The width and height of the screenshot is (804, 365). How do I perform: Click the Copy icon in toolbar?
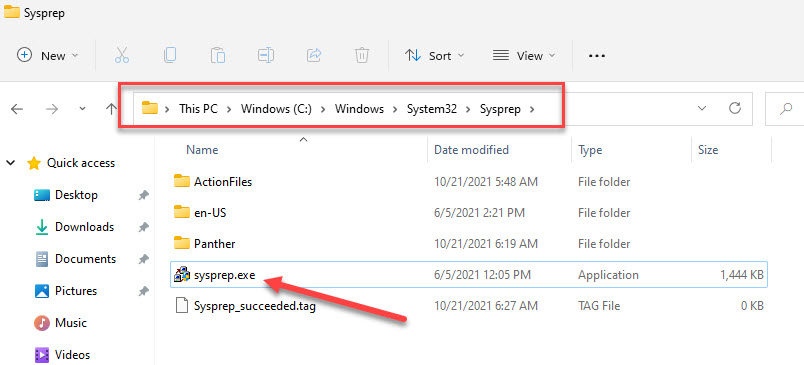click(x=170, y=55)
